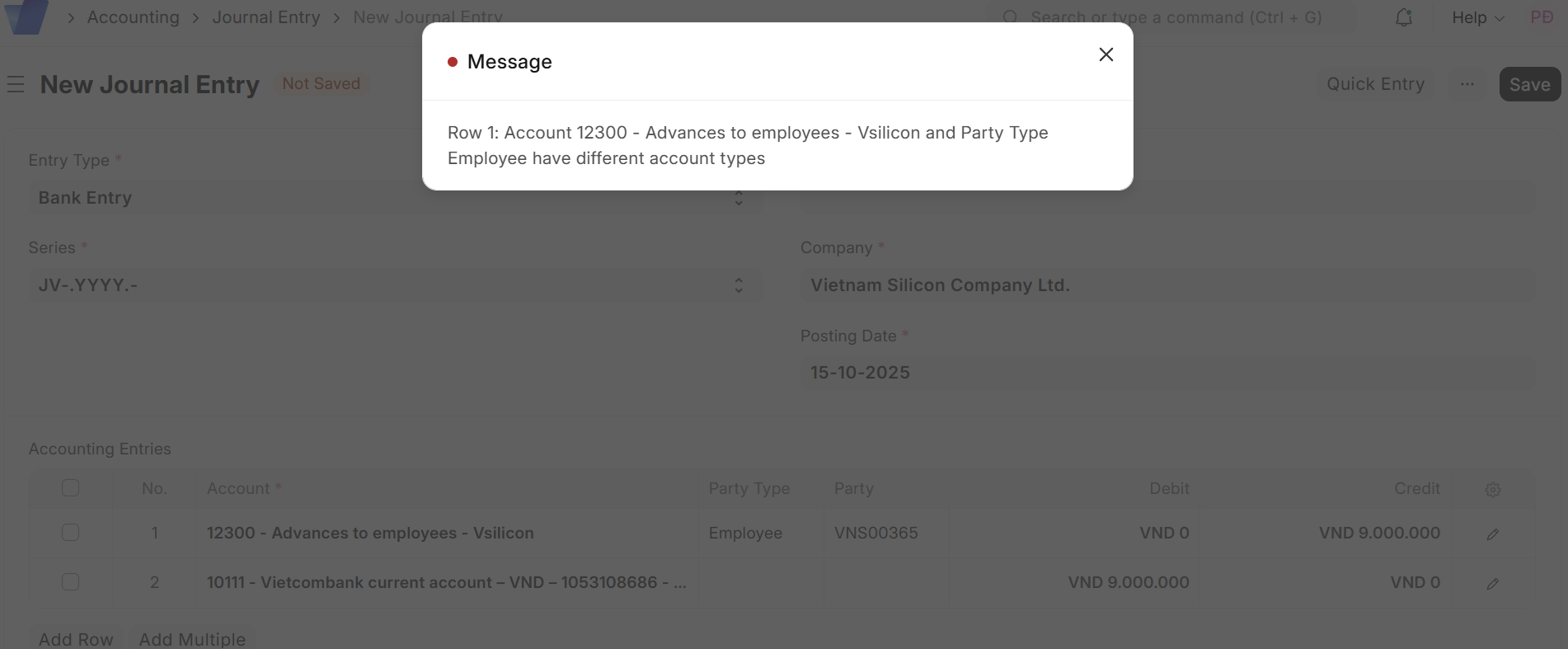
Task: Select all rows via header checkbox
Action: pos(71,488)
